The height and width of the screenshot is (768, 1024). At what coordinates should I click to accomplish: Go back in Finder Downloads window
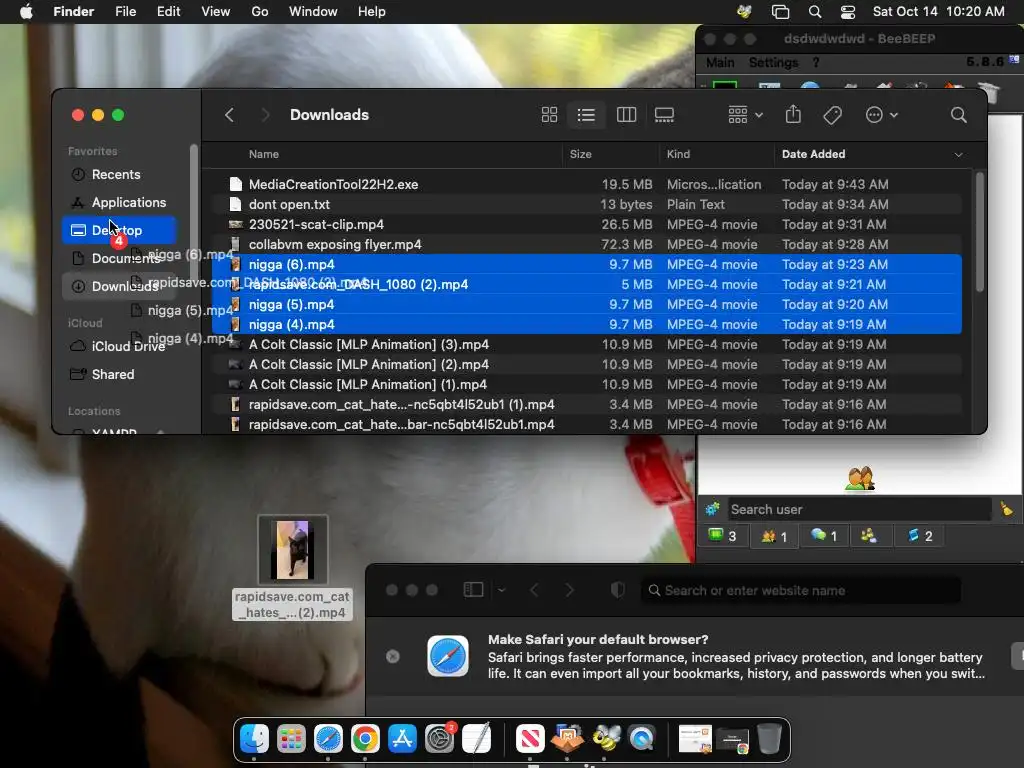pos(229,115)
